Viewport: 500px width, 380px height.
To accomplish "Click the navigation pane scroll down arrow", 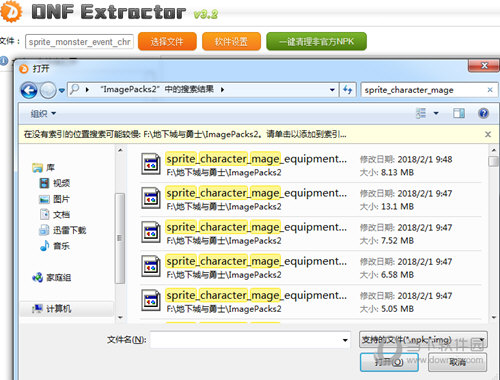I will click(120, 318).
